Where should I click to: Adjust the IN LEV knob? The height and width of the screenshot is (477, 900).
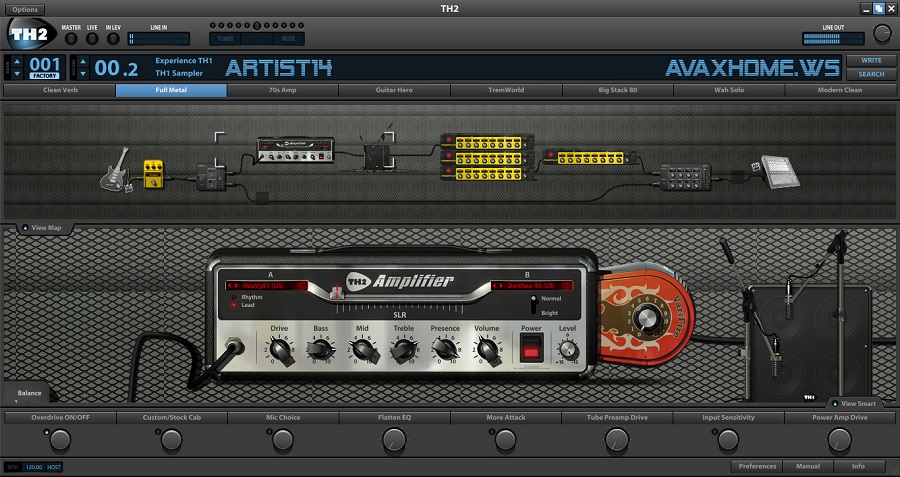click(x=114, y=38)
